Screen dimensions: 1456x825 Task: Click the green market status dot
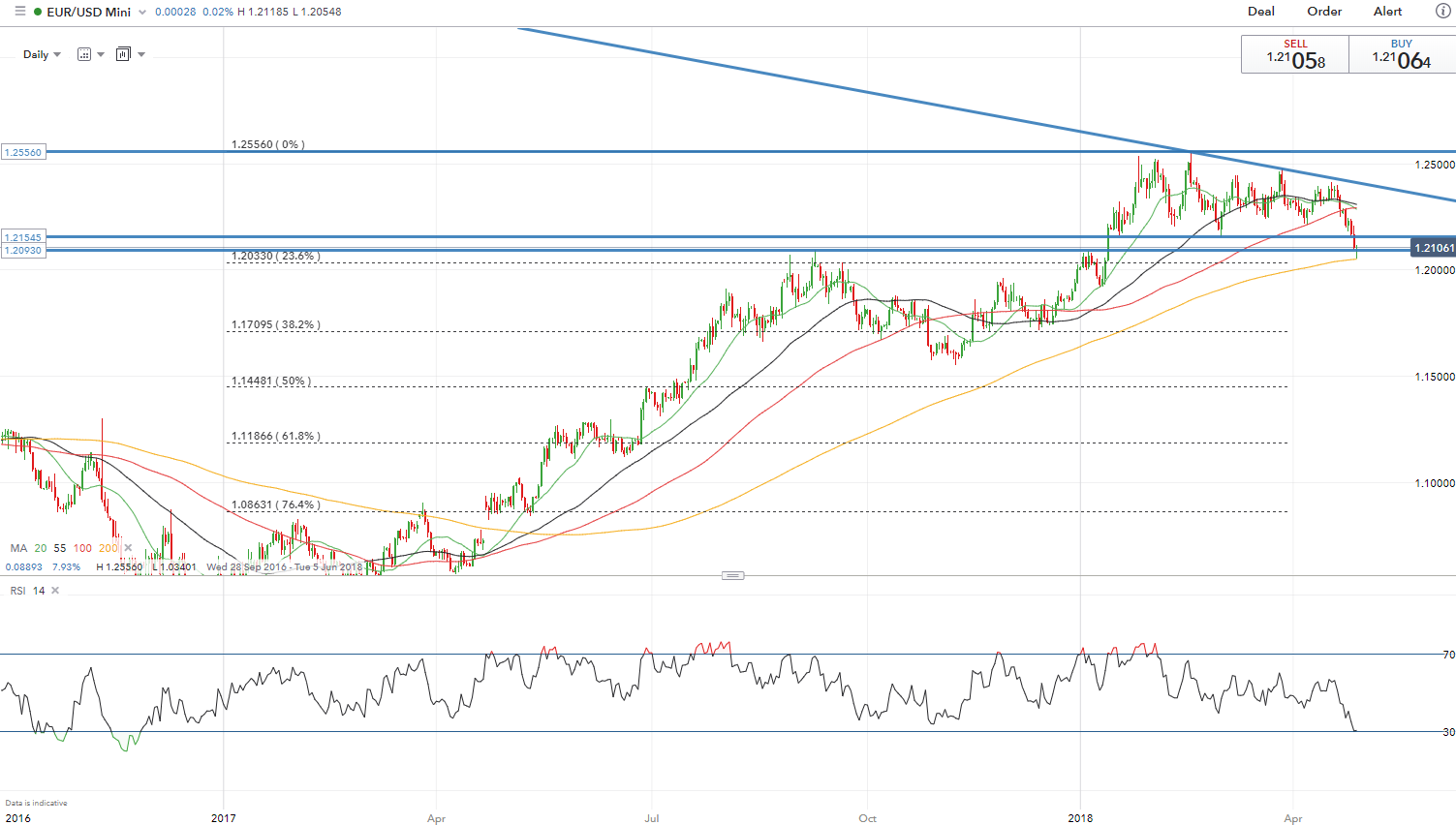point(38,12)
